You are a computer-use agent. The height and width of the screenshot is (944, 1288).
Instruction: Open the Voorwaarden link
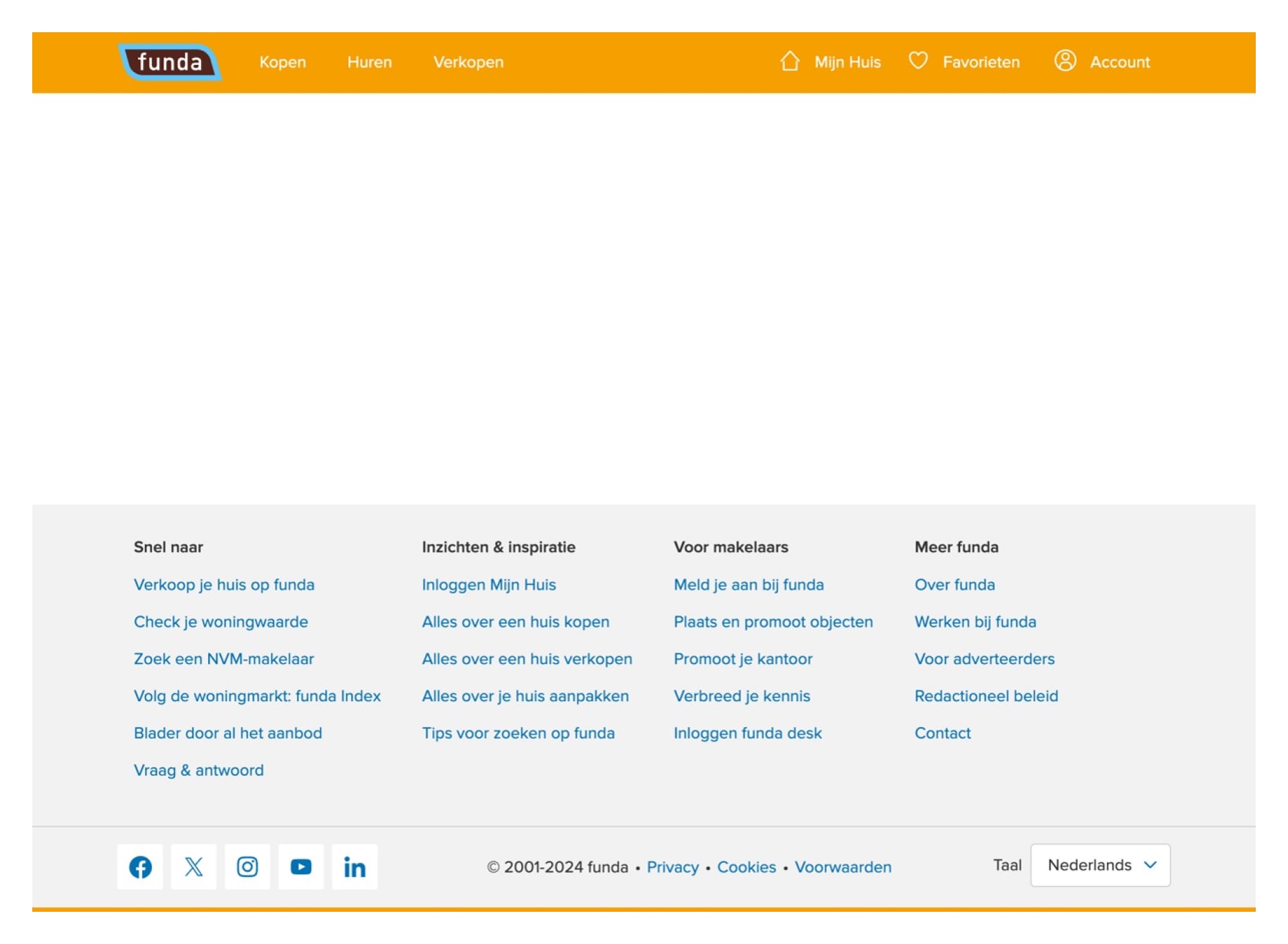[x=842, y=867]
